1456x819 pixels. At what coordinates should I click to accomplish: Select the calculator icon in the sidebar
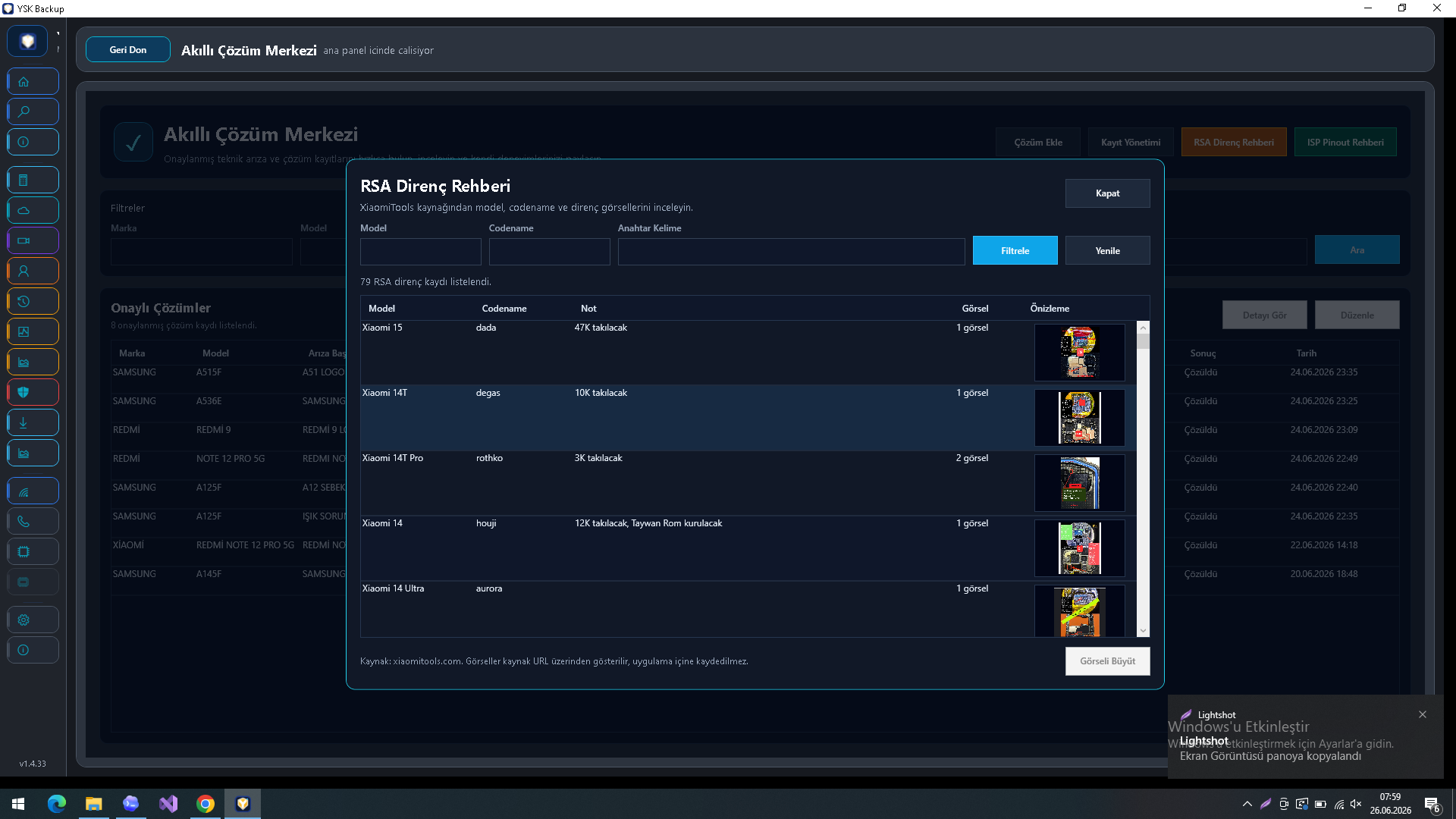(x=33, y=180)
